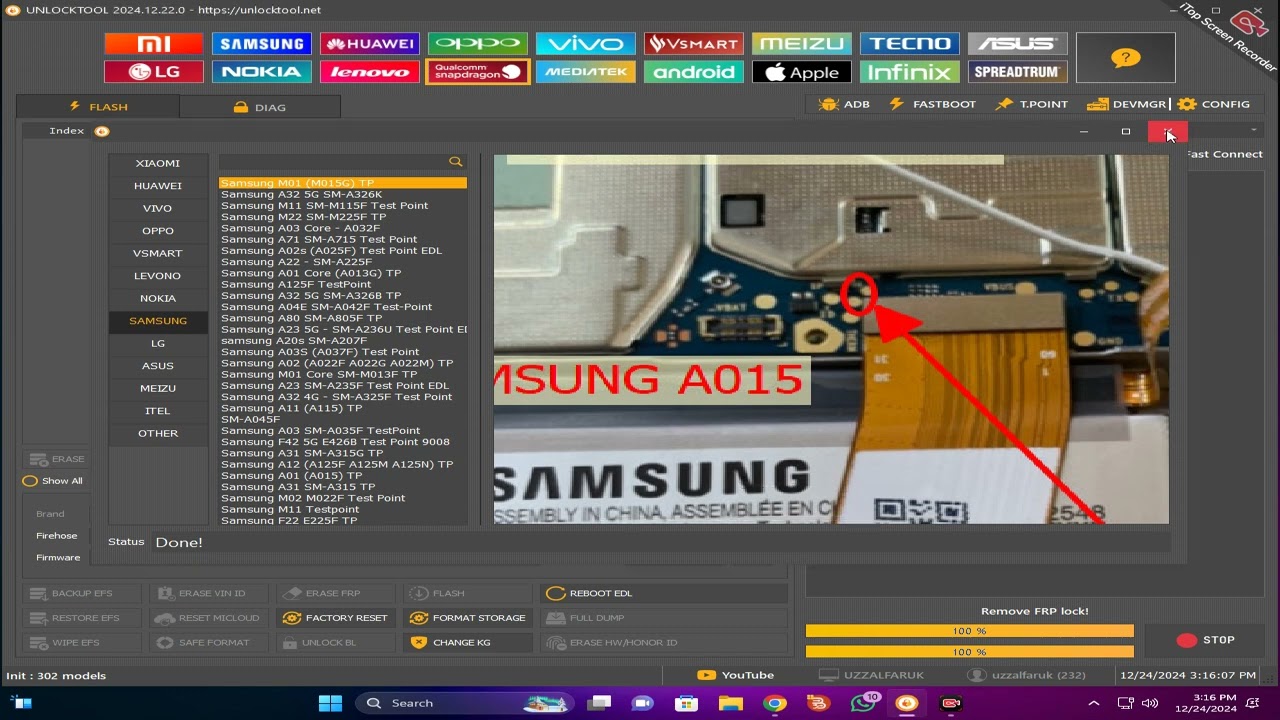The height and width of the screenshot is (720, 1280).
Task: Click the uzzalfaruk (232) account entry
Action: [1027, 675]
